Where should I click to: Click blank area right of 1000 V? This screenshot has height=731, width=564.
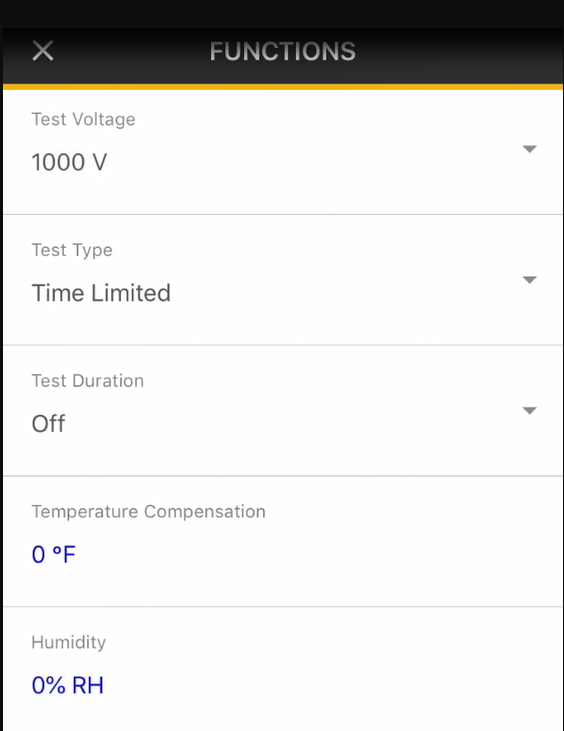(x=312, y=163)
